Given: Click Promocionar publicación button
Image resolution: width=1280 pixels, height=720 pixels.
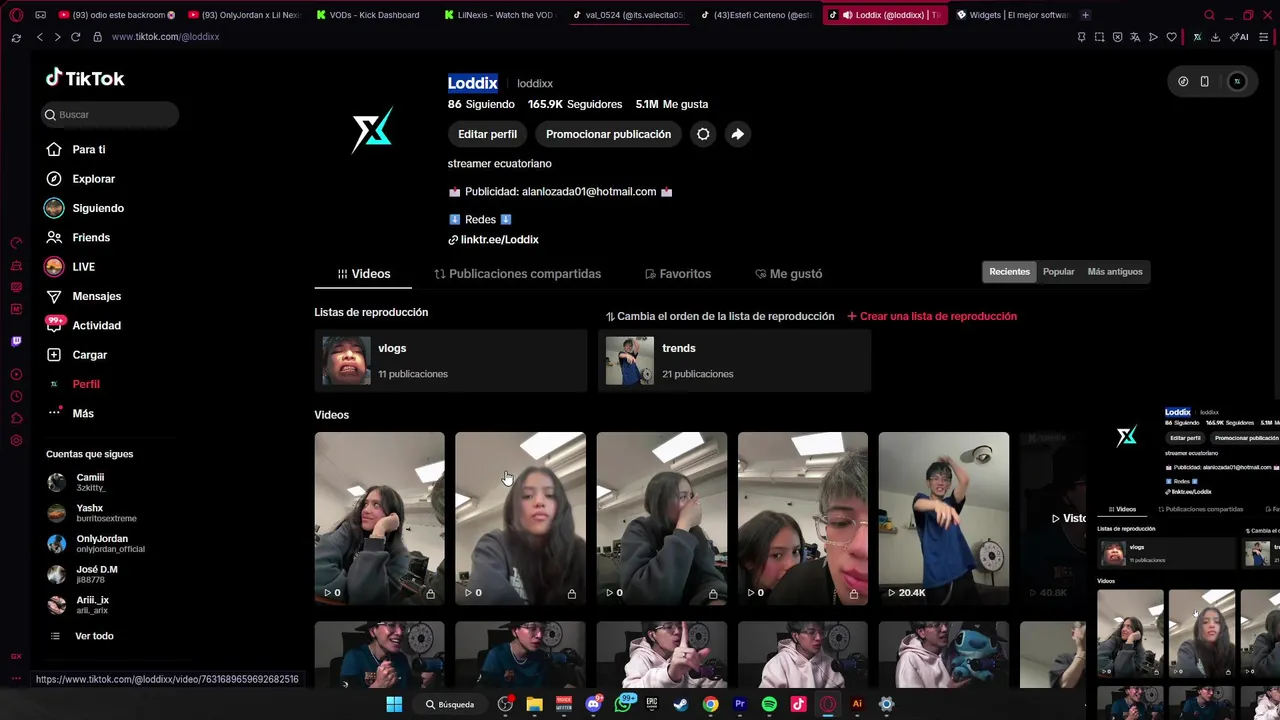Looking at the screenshot, I should [608, 134].
